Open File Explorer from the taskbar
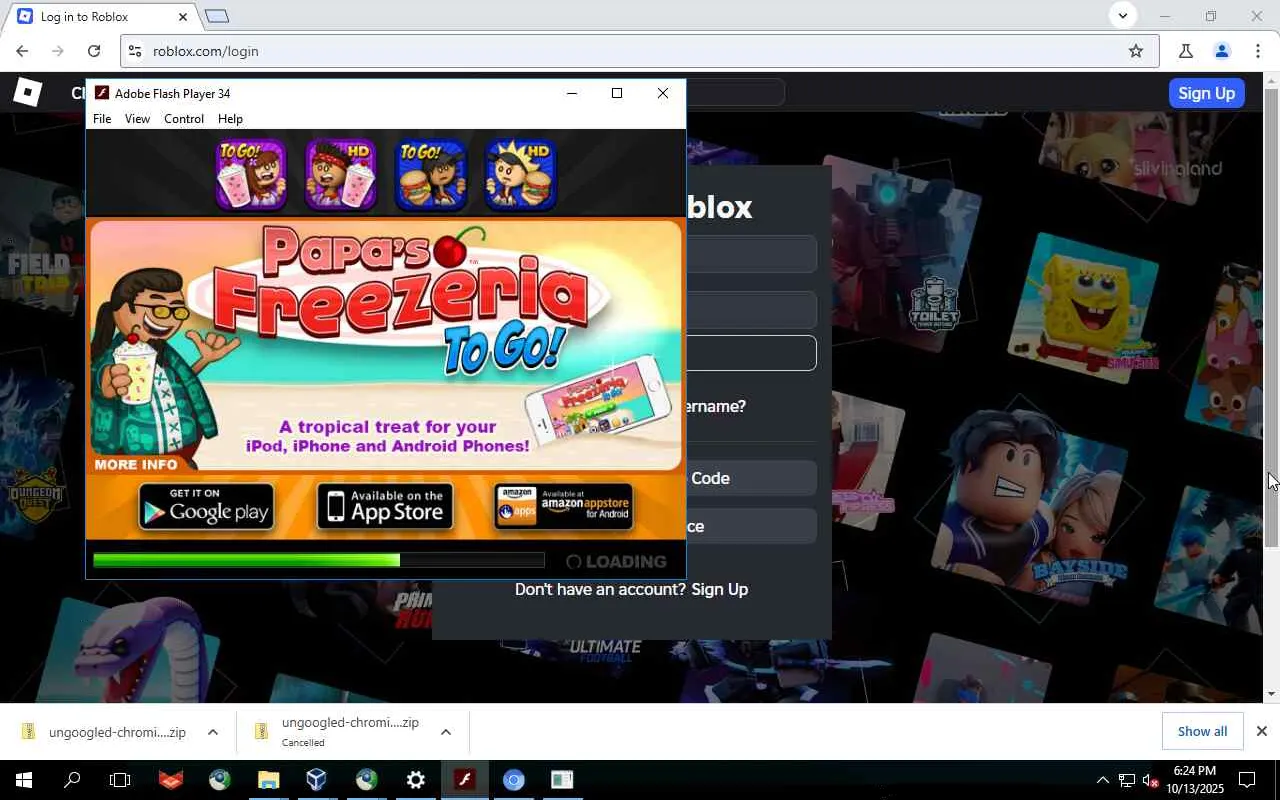The image size is (1280, 800). tap(268, 780)
